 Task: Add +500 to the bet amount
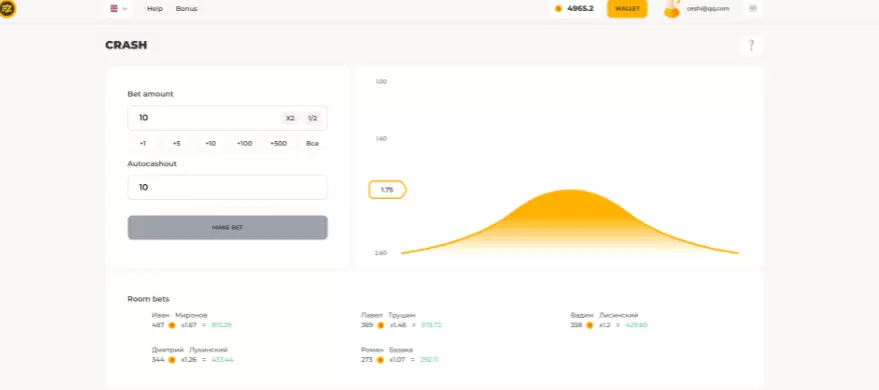[x=278, y=143]
